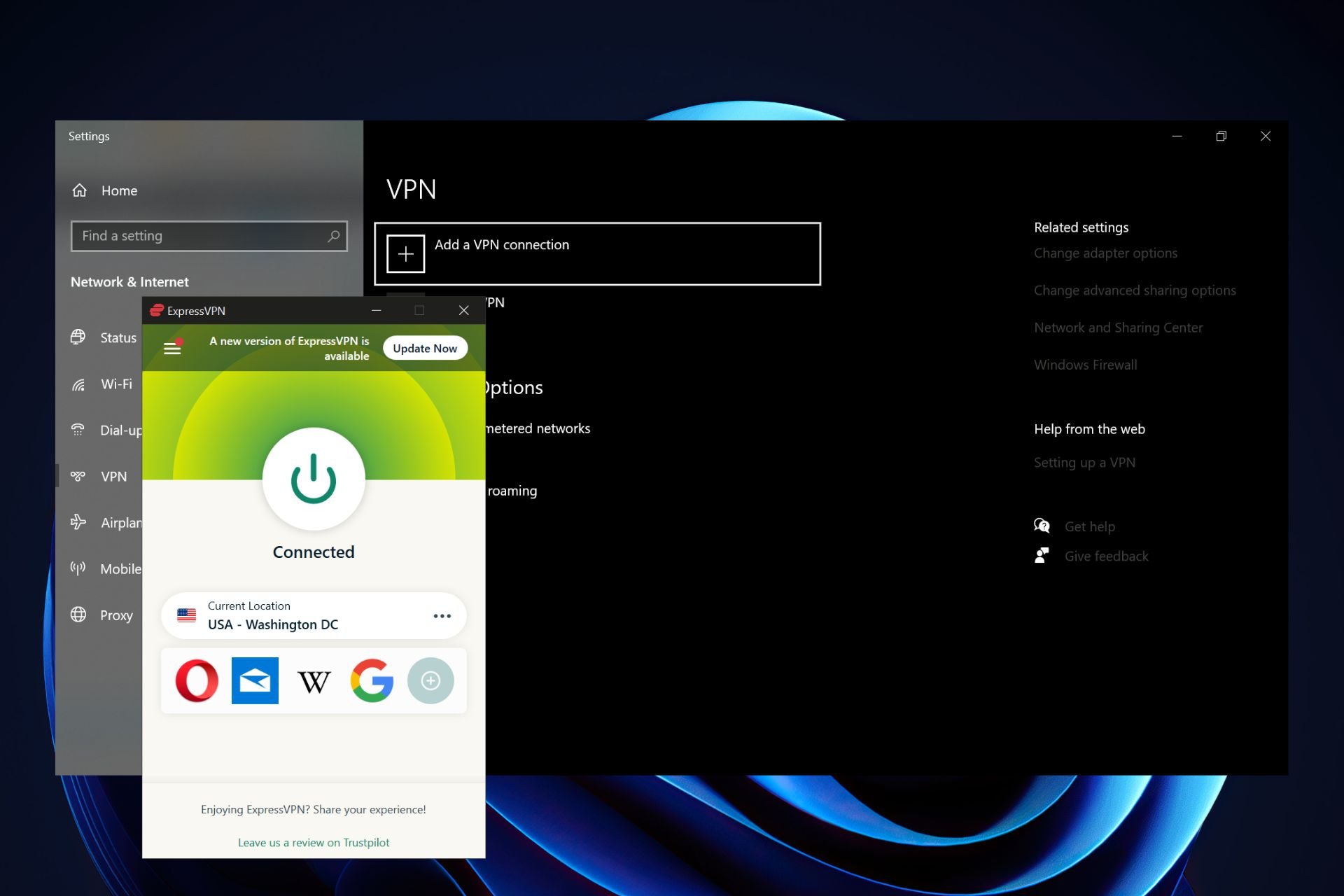The height and width of the screenshot is (896, 1344).
Task: Click the plus icon for adding VPN
Action: pyautogui.click(x=406, y=253)
